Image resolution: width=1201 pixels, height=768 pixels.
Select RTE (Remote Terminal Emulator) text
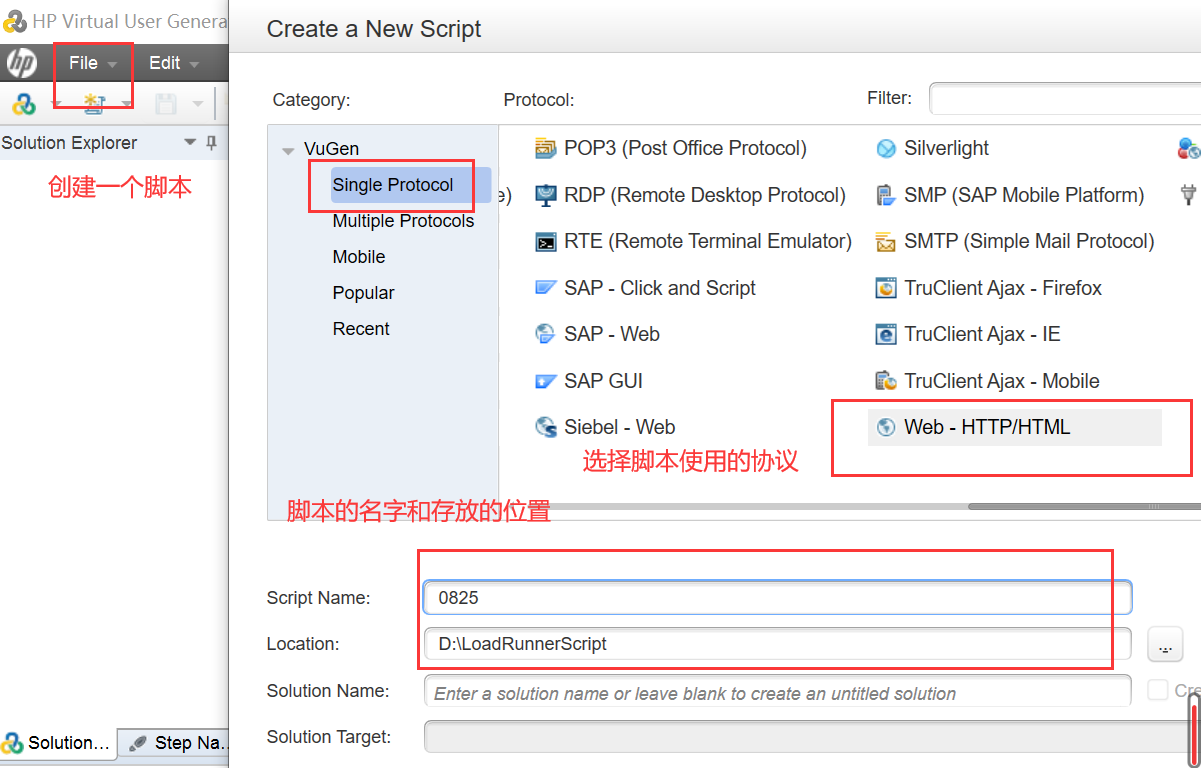[708, 241]
